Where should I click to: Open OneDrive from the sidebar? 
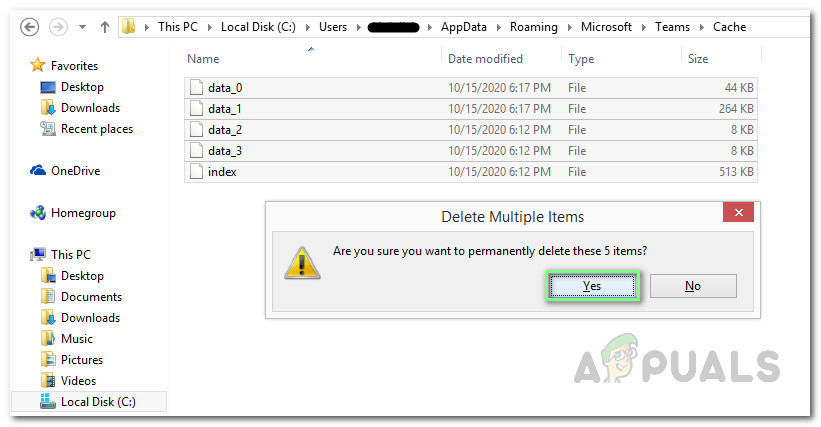(77, 171)
